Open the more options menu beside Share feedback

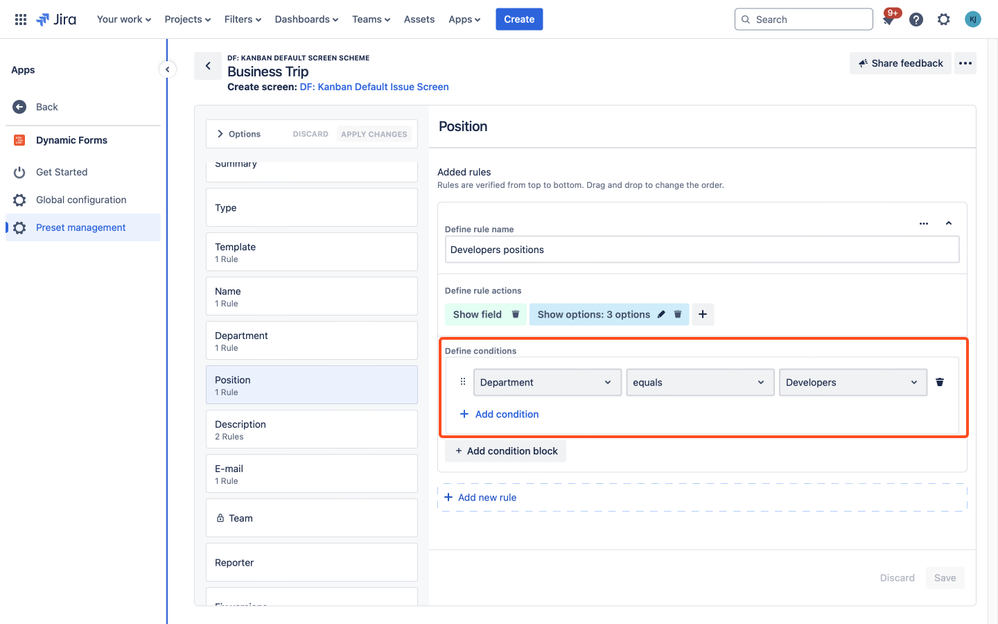click(x=966, y=63)
